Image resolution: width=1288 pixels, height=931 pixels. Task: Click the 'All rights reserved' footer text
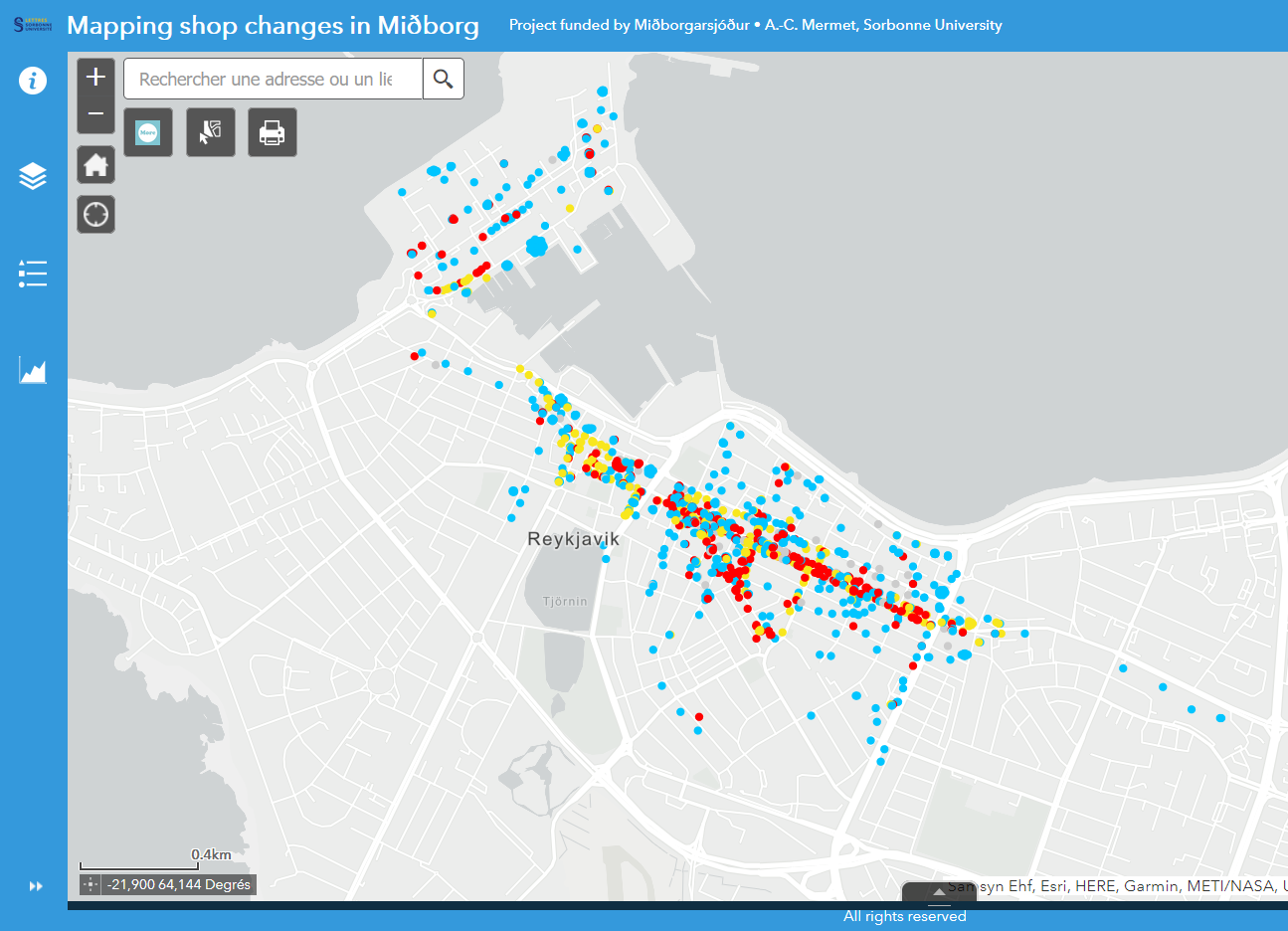tap(904, 916)
